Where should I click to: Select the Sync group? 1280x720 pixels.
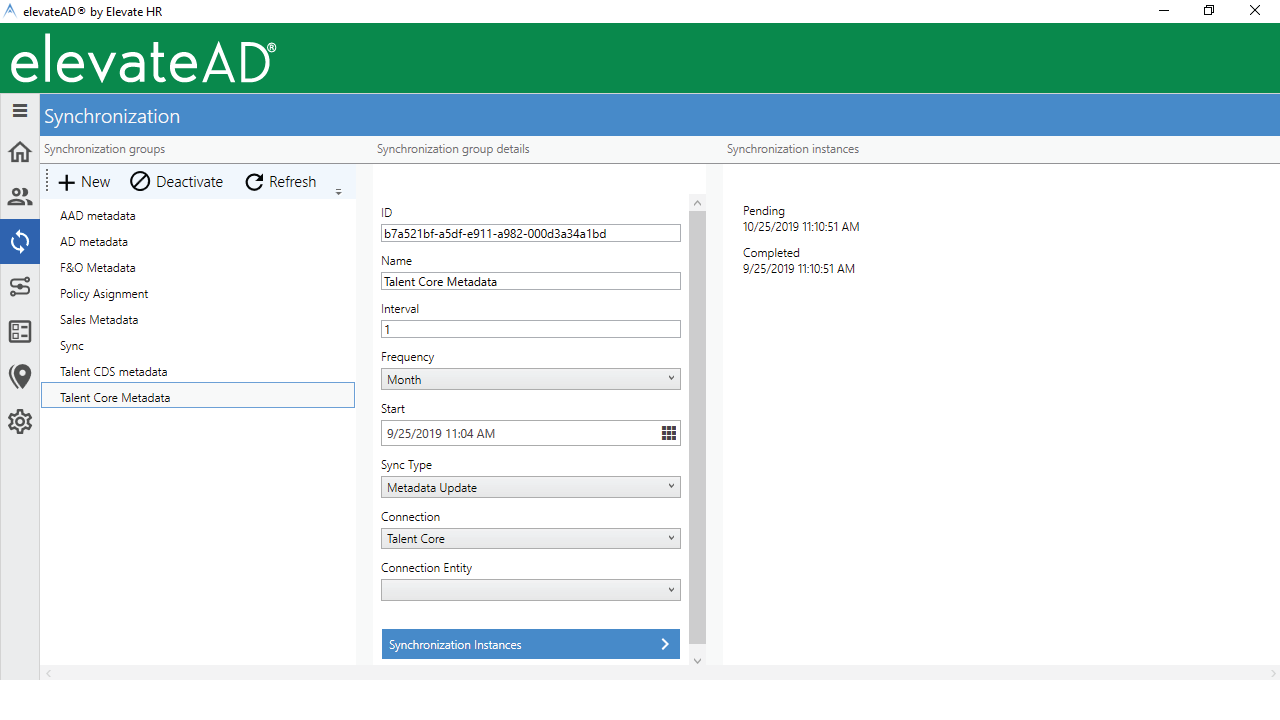198,346
